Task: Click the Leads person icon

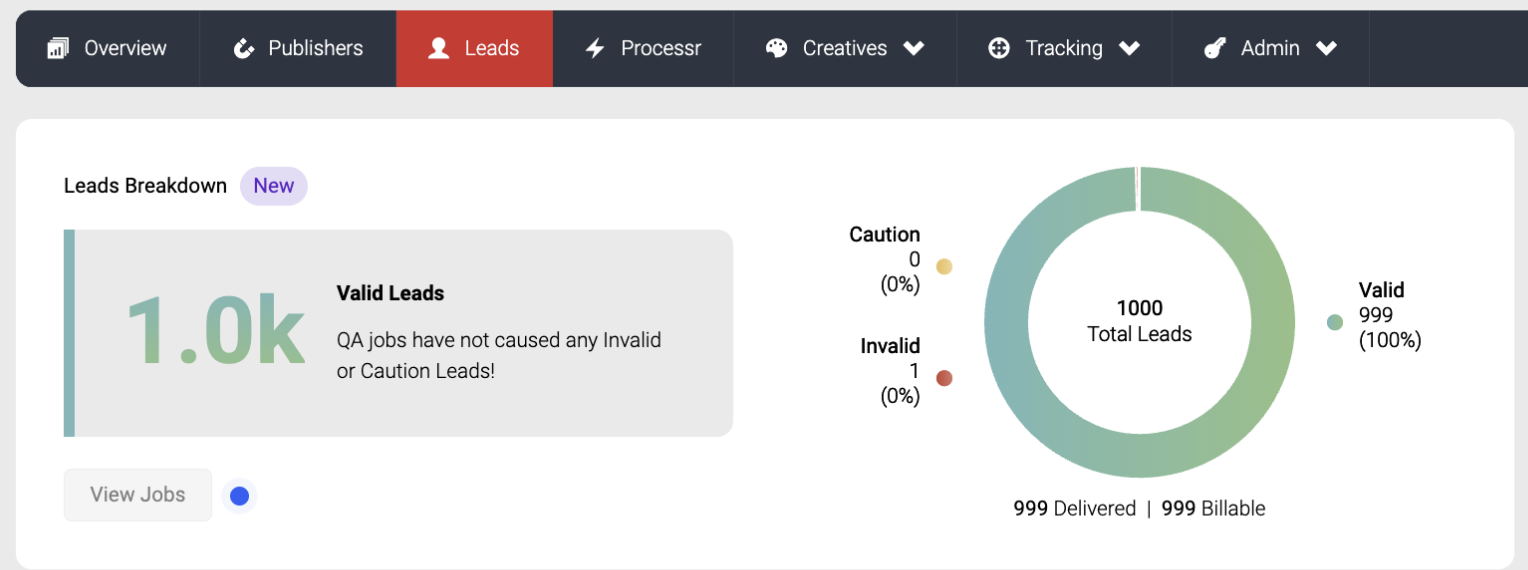Action: 438,48
